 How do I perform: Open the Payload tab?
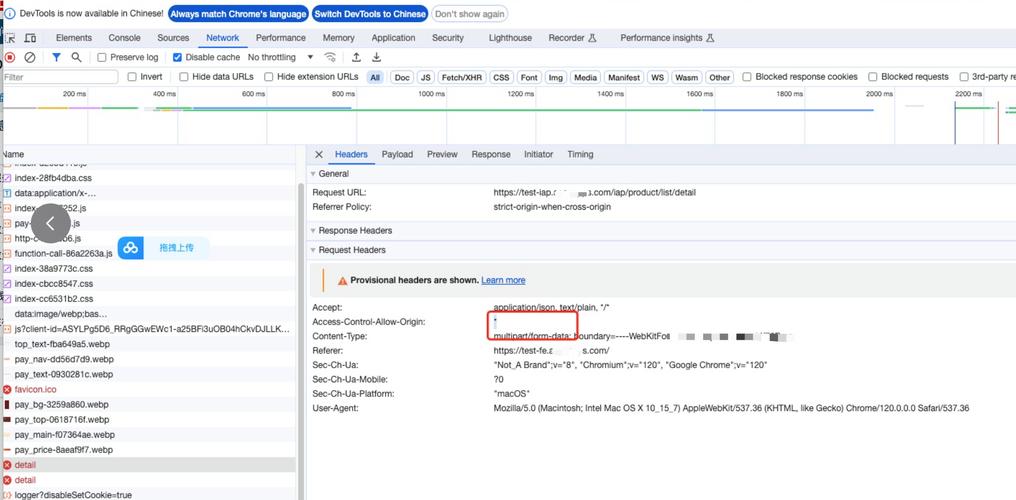(x=397, y=155)
